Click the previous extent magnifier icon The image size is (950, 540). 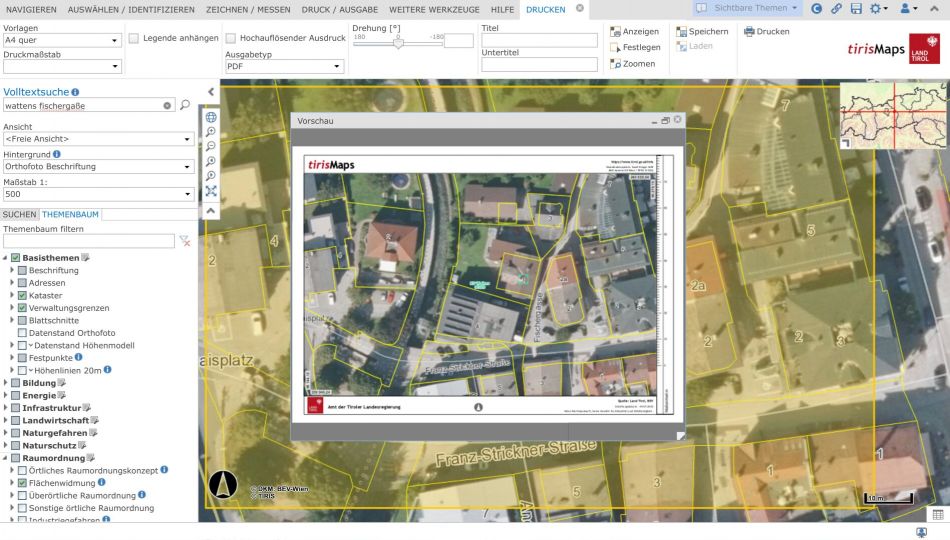(x=211, y=161)
